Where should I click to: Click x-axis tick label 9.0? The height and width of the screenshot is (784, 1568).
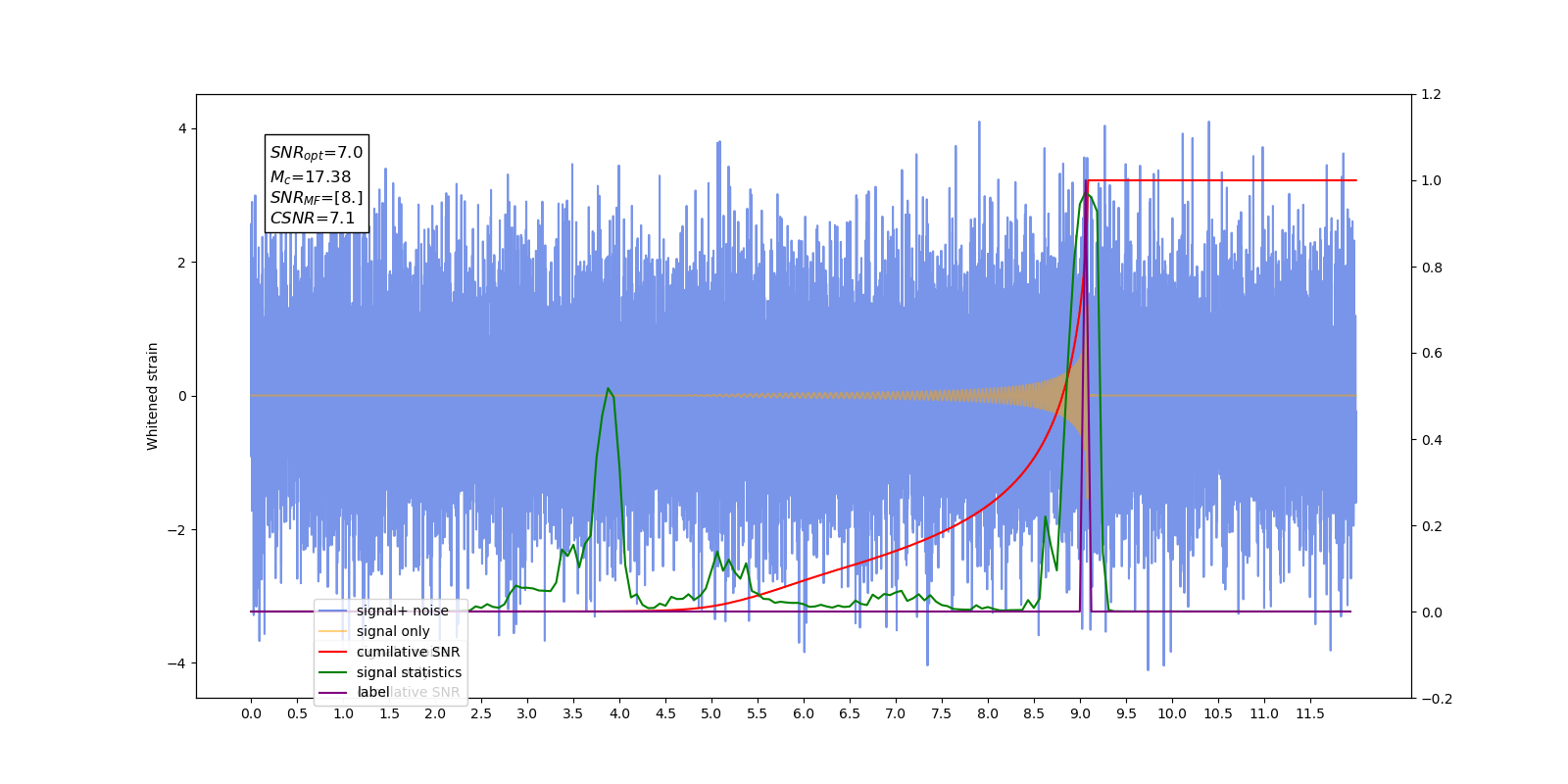1080,713
